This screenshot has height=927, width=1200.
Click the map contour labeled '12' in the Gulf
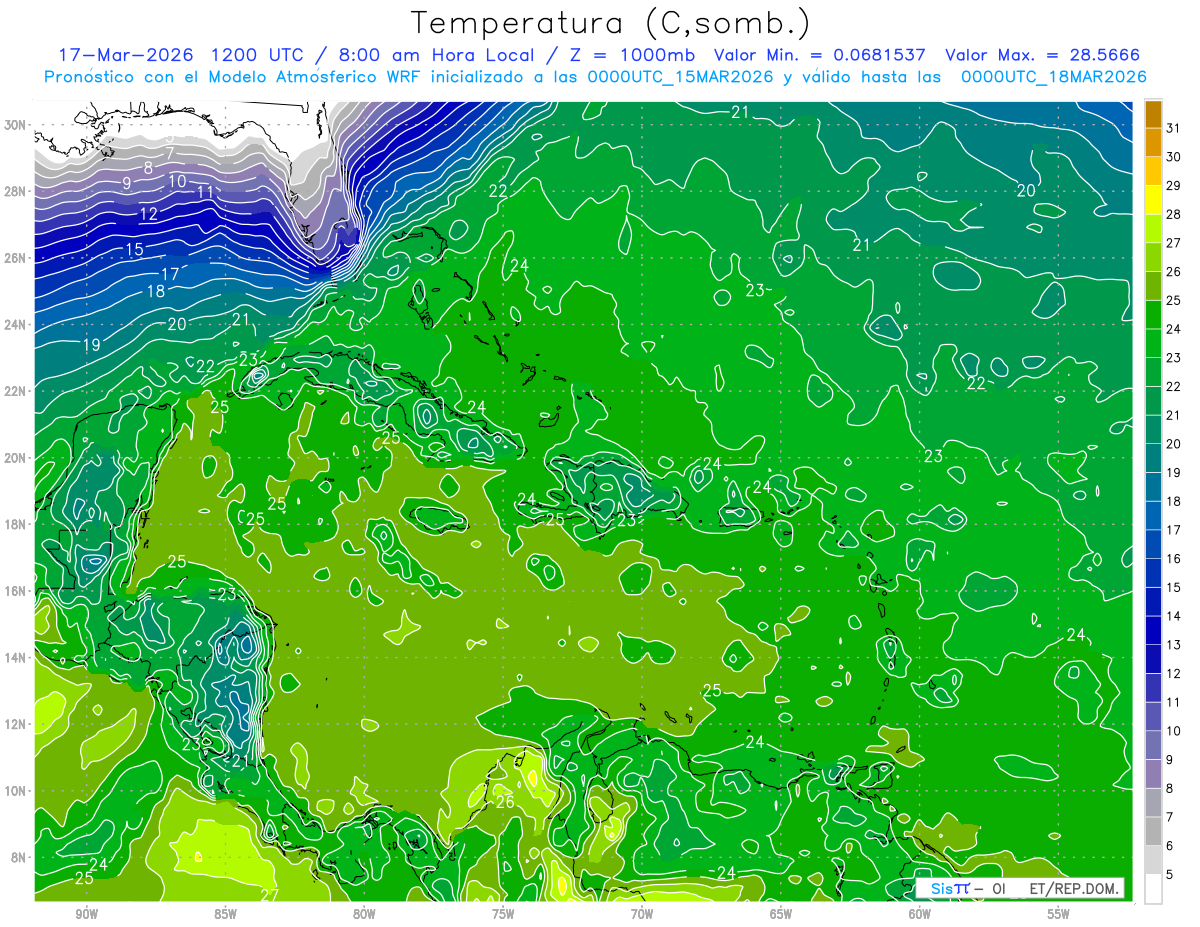[x=149, y=214]
